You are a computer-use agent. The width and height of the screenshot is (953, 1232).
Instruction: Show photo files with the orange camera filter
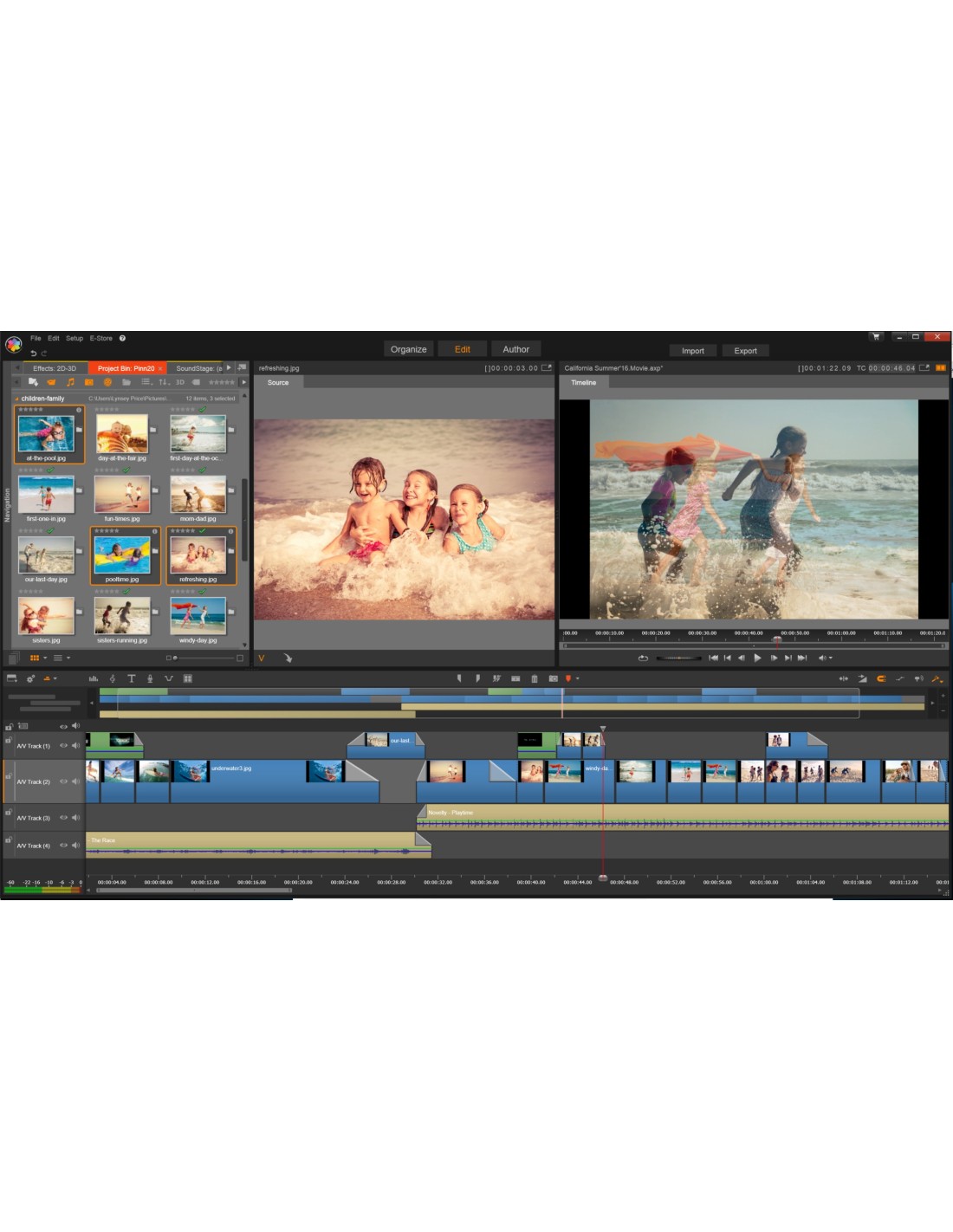click(89, 382)
